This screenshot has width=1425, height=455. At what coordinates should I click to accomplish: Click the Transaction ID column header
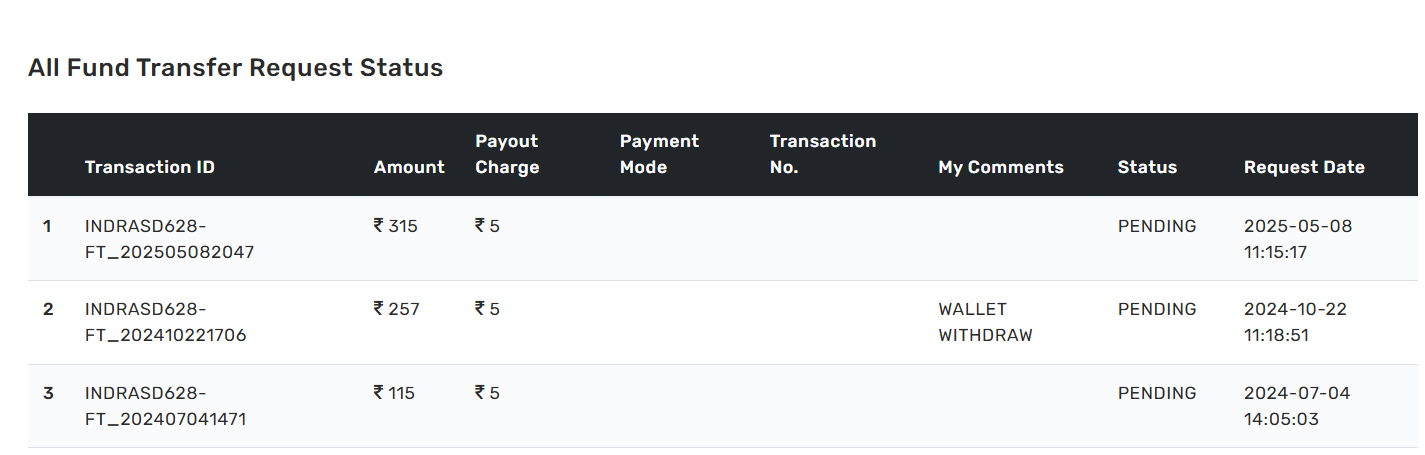[149, 167]
